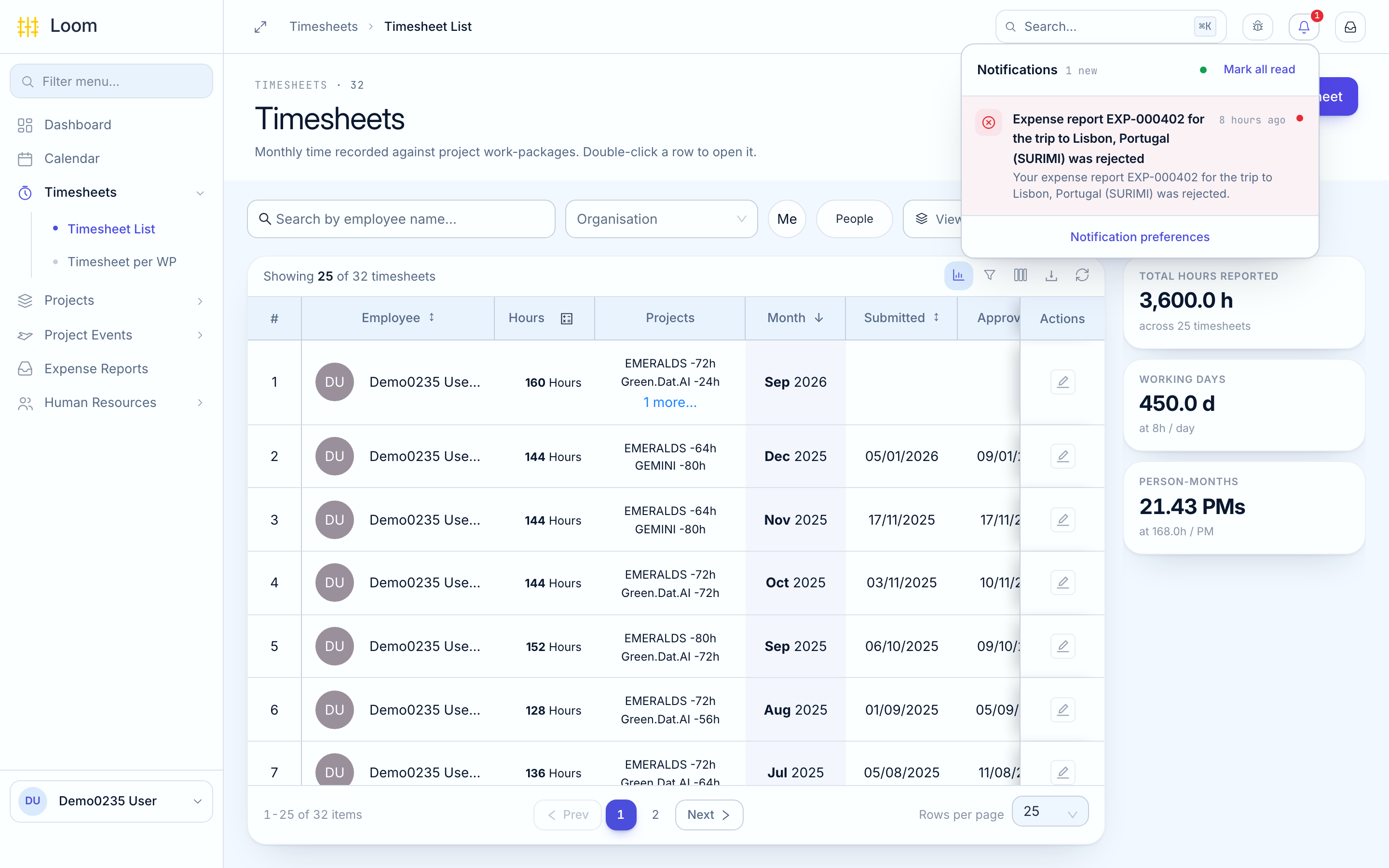
Task: Expand the Human Resources menu section
Action: (111, 403)
